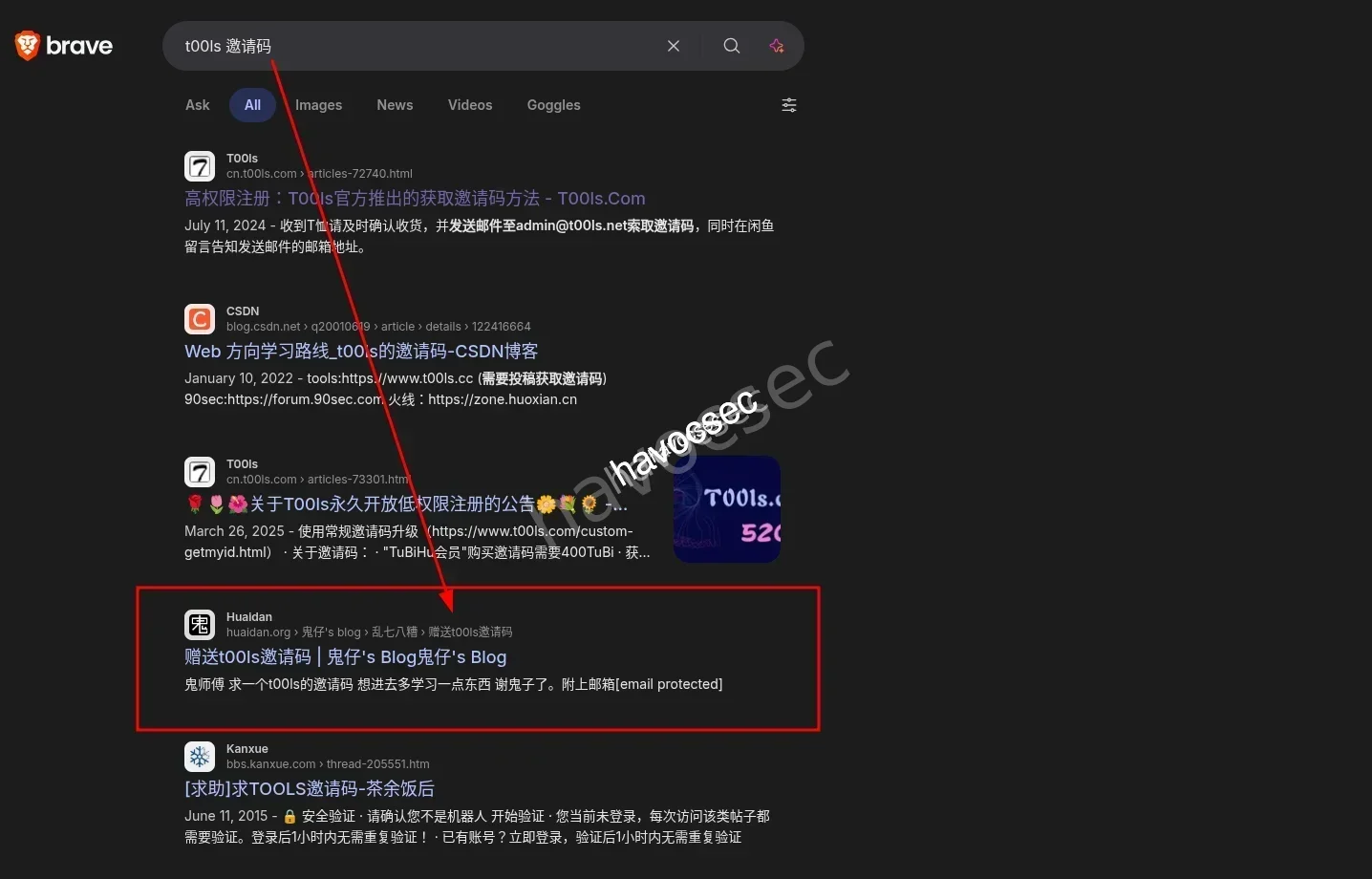Click the Huaidan site favicon
Viewport: 1372px width, 879px height.
(199, 624)
